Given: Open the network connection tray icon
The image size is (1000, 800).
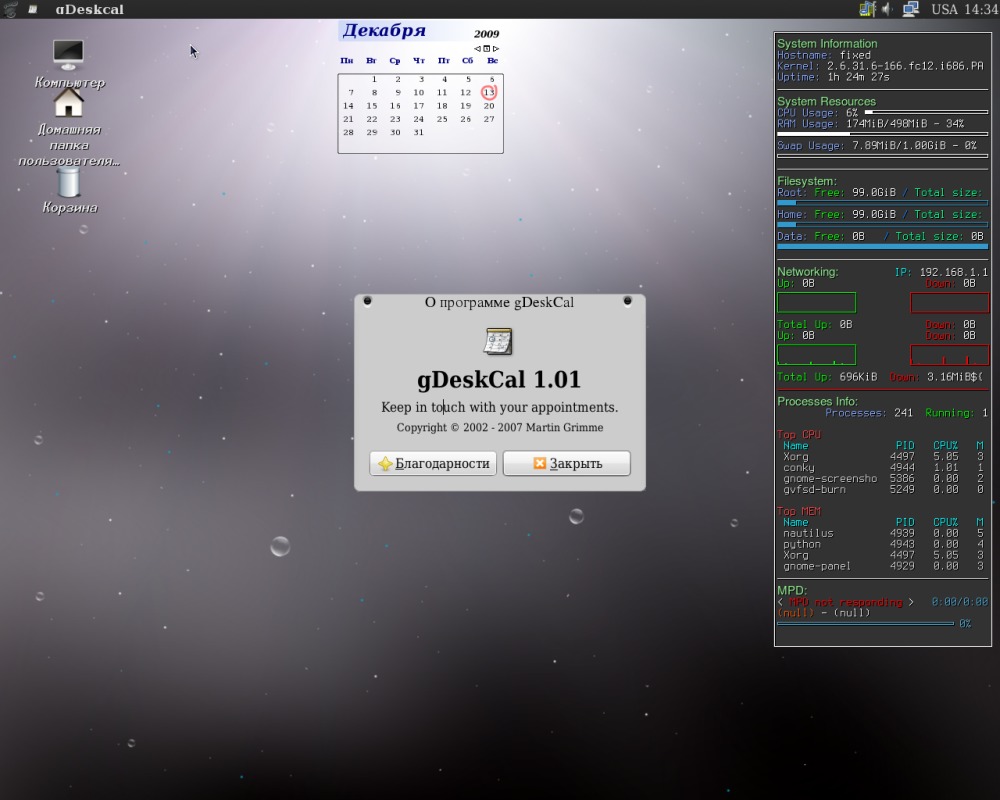Looking at the screenshot, I should tap(911, 9).
